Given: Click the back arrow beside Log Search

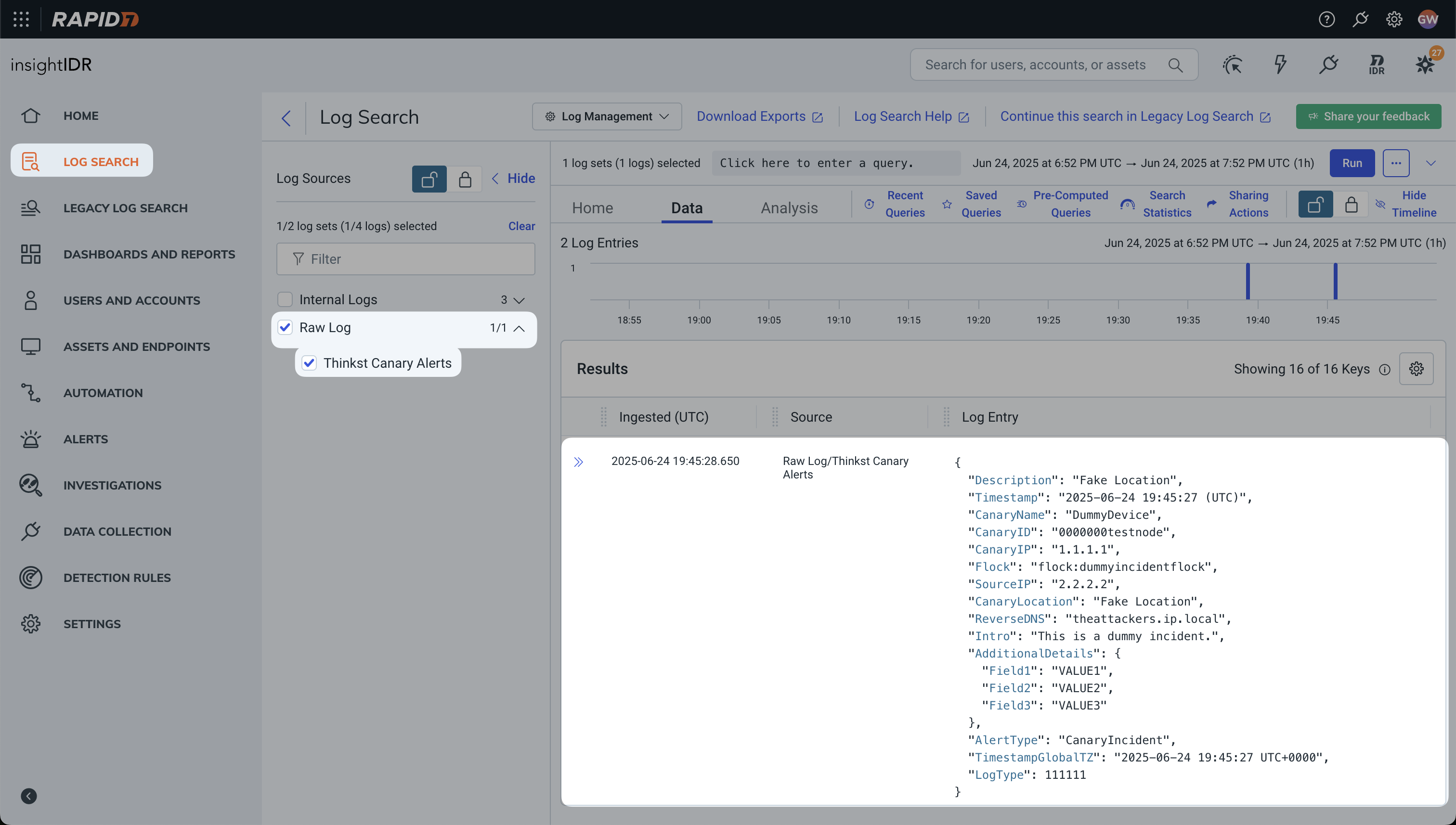Looking at the screenshot, I should click(x=286, y=118).
